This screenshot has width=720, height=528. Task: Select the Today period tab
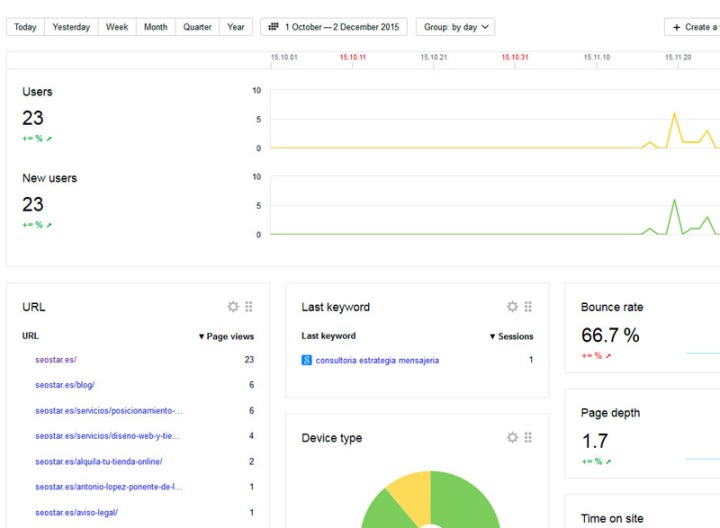pyautogui.click(x=26, y=27)
